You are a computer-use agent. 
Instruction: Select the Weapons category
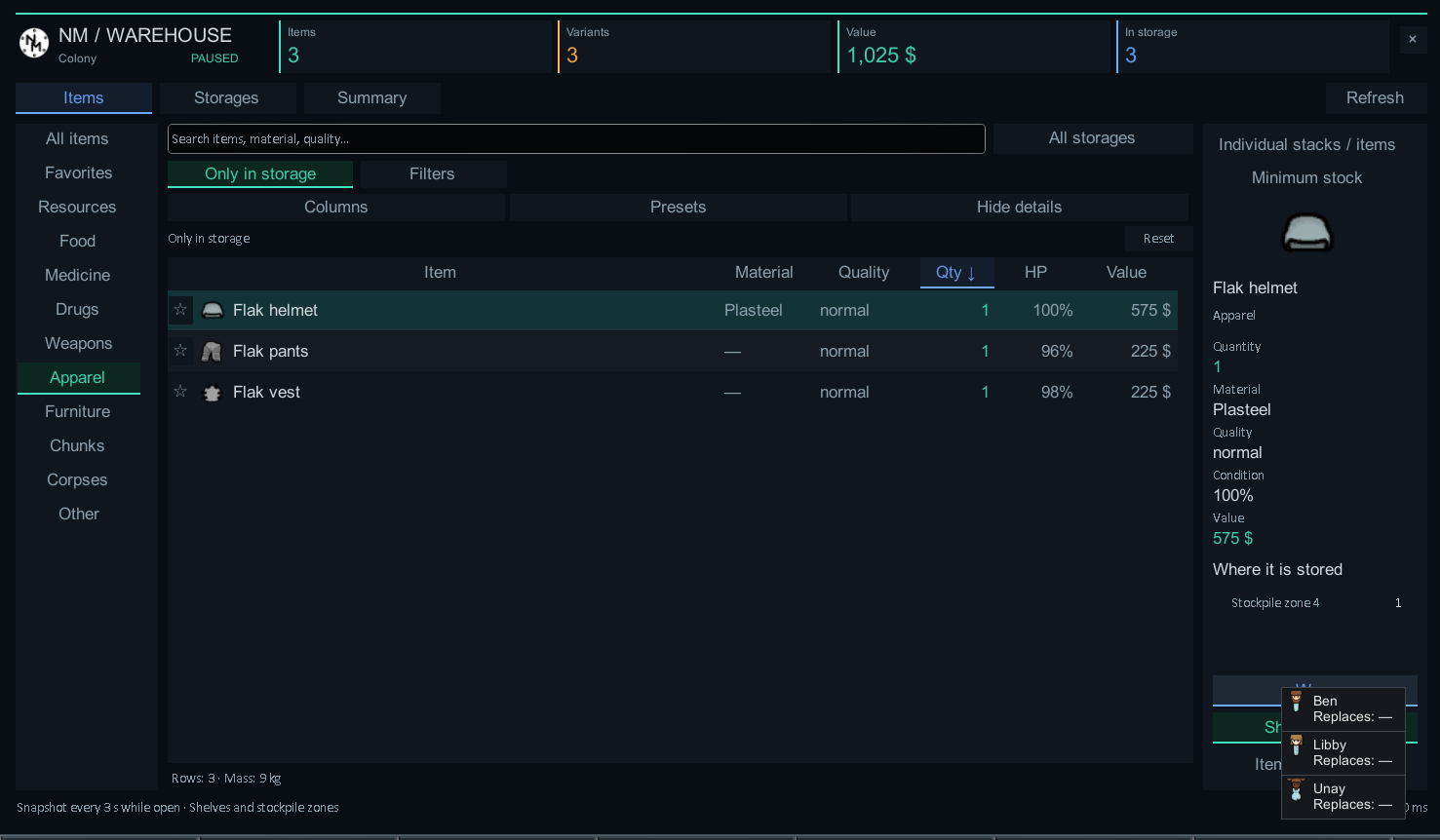coord(79,343)
